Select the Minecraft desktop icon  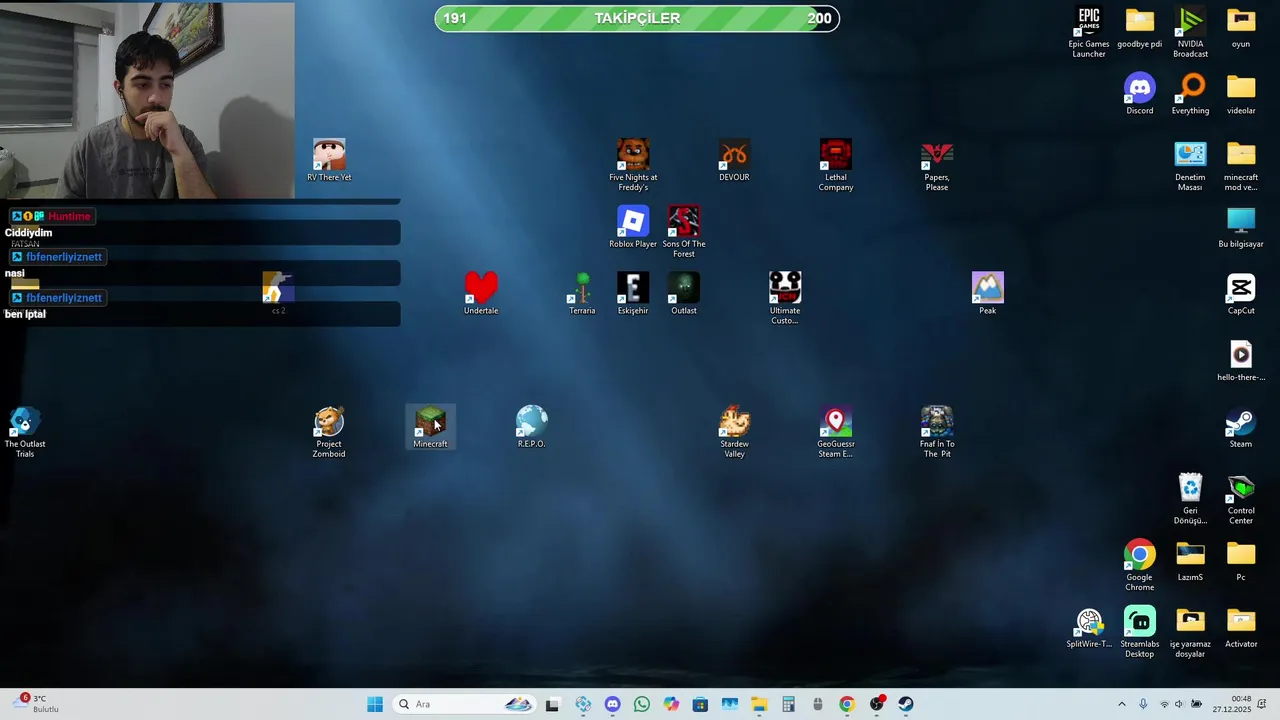[430, 428]
